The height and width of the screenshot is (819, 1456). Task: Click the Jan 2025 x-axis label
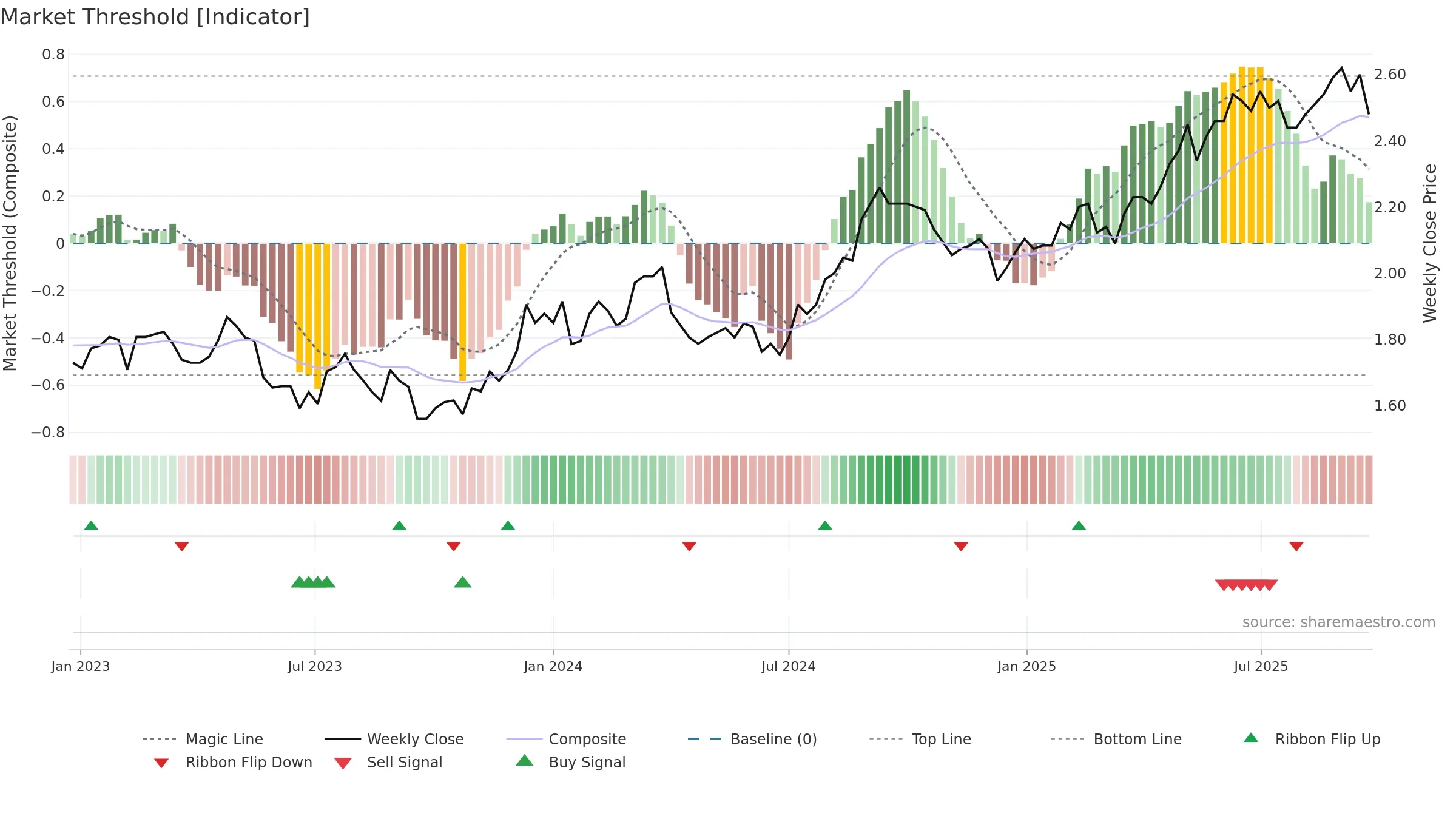[1027, 666]
